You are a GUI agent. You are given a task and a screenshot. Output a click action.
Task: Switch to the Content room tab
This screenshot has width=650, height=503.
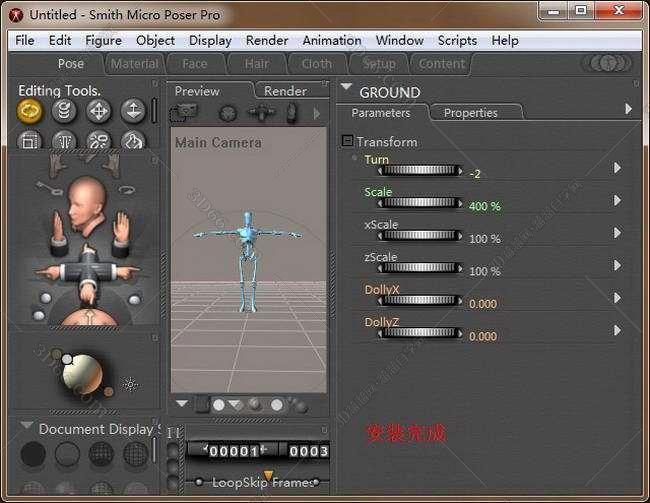click(441, 64)
